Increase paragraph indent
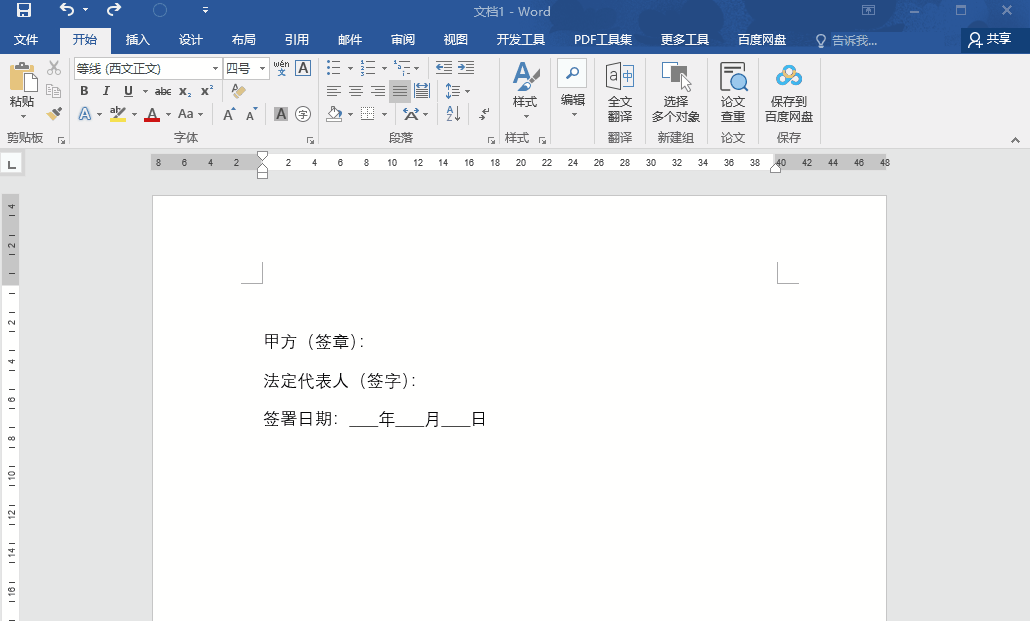 (466, 68)
